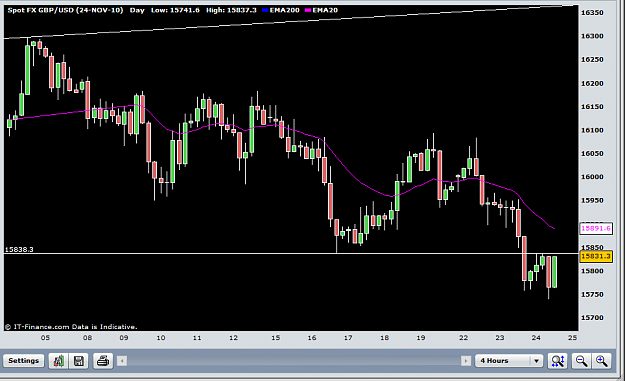The image size is (625, 381).
Task: Click the date label 15 on time axis
Action: (x=275, y=338)
